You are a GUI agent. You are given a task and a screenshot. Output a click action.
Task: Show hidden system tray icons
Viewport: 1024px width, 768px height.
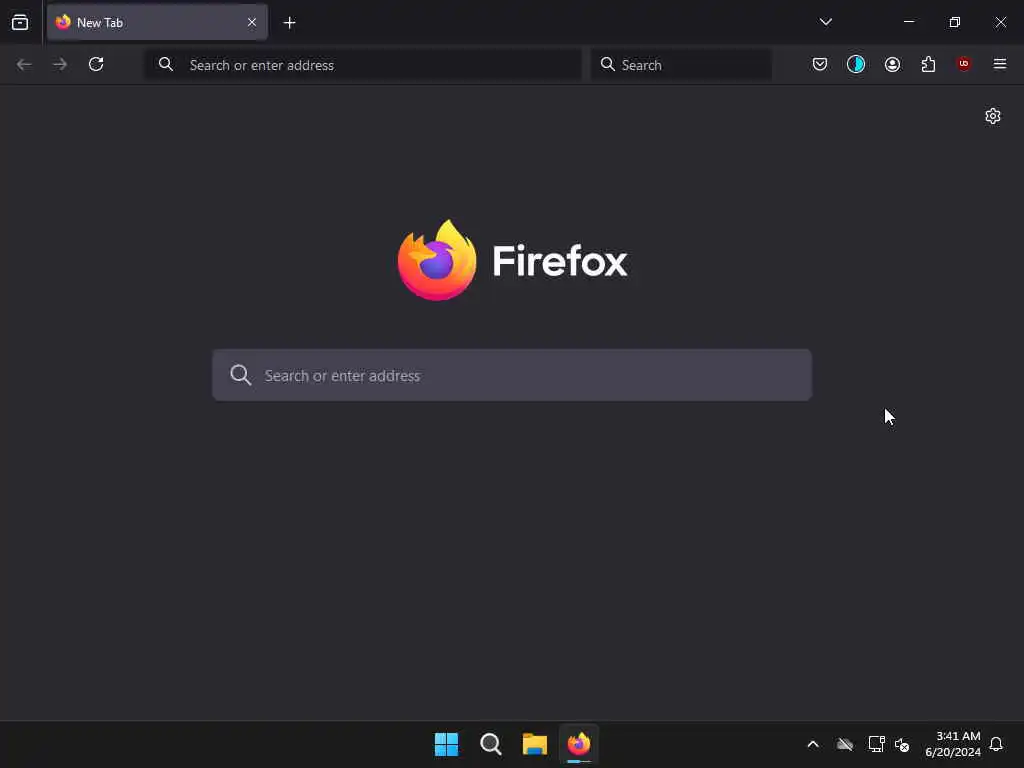click(x=813, y=744)
